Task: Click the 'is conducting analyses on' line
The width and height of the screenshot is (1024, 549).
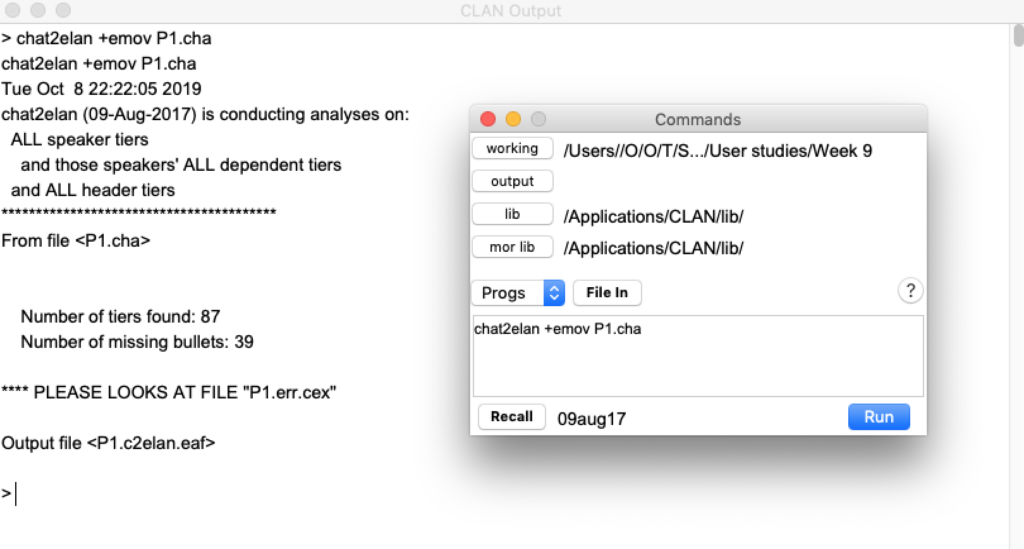Action: tap(205, 114)
